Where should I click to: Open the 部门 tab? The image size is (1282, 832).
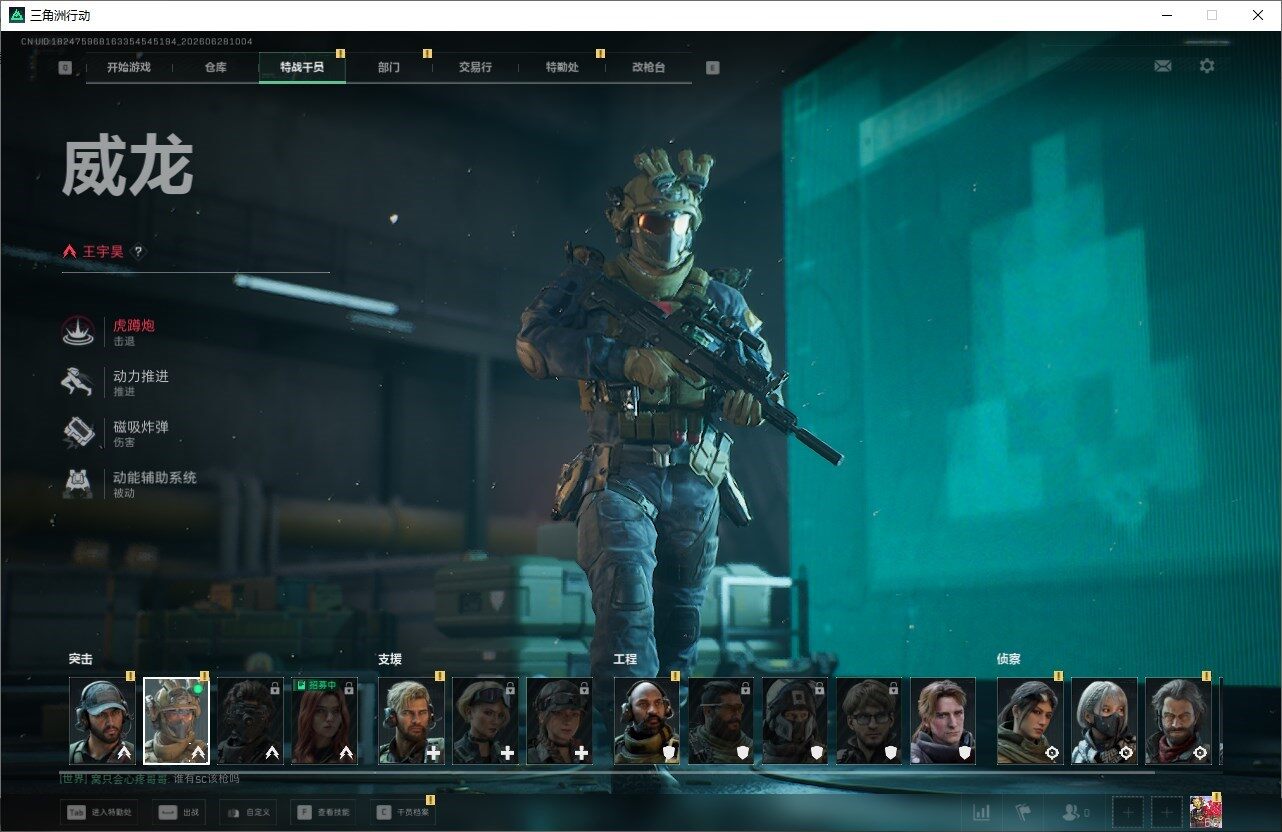(389, 68)
